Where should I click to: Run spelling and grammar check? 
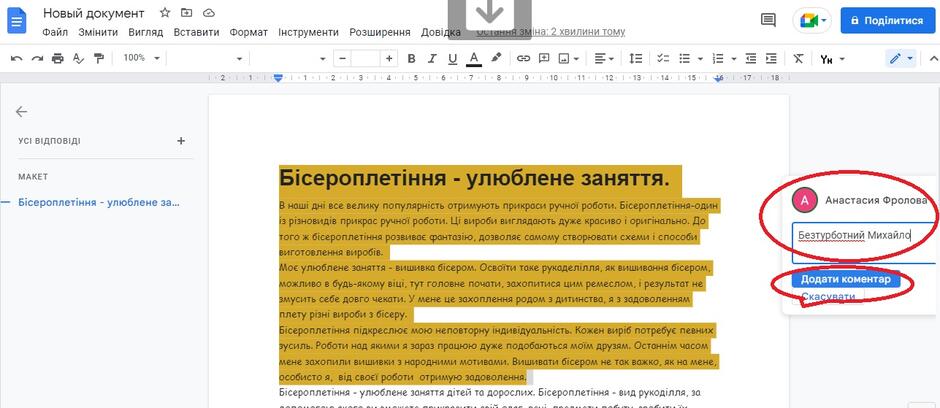coord(78,58)
